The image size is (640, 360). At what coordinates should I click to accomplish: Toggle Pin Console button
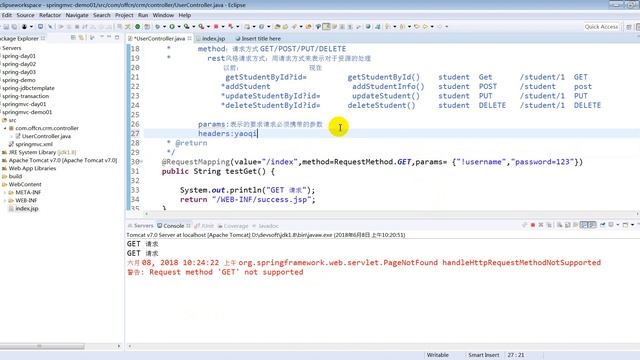(603, 225)
